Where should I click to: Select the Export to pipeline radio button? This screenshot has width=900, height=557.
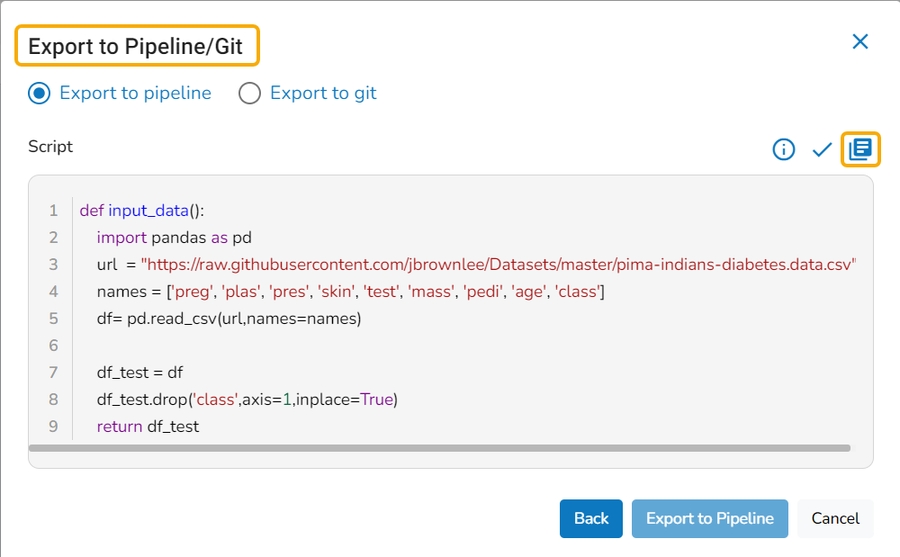click(x=40, y=94)
